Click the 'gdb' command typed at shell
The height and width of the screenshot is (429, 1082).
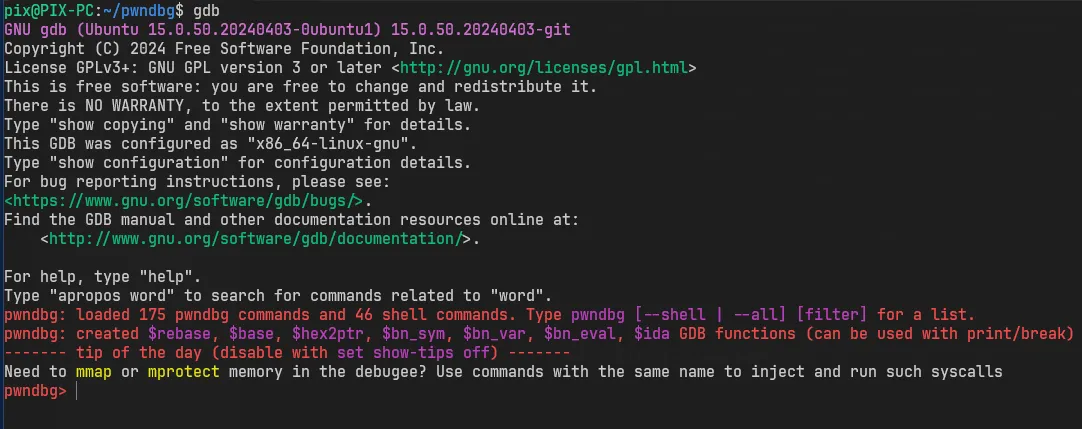(206, 11)
